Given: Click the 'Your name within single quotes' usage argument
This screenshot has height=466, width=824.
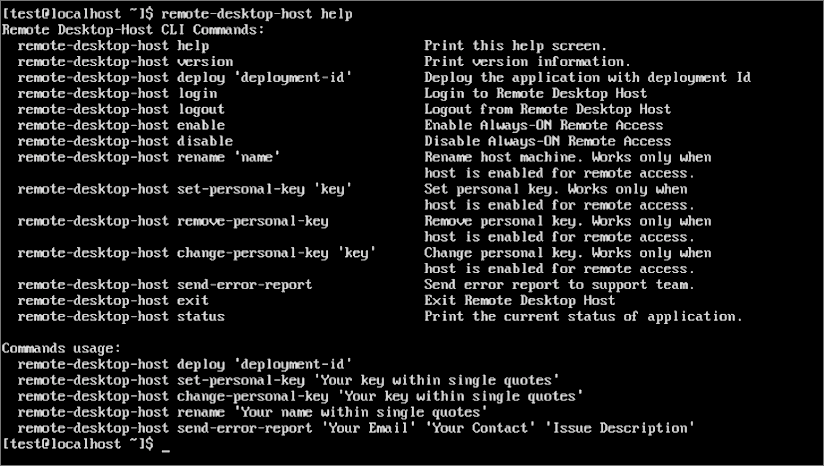Looking at the screenshot, I should pos(359,412).
